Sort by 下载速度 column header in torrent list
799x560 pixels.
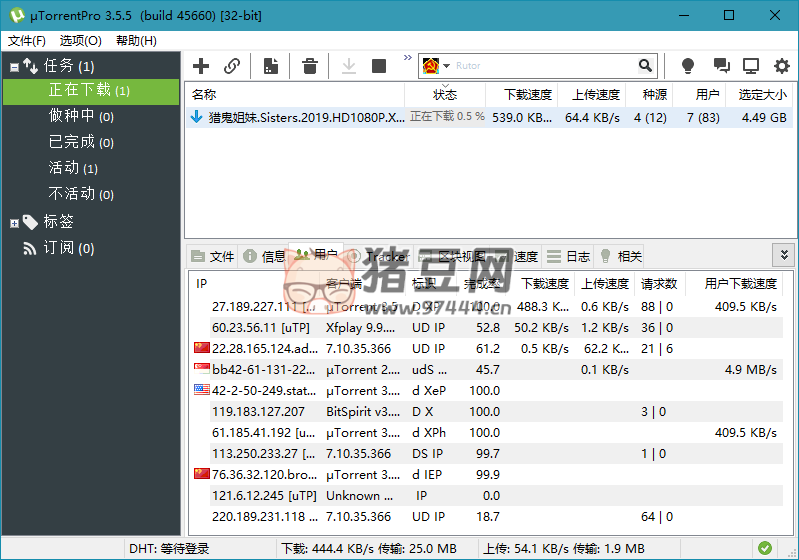point(527,95)
